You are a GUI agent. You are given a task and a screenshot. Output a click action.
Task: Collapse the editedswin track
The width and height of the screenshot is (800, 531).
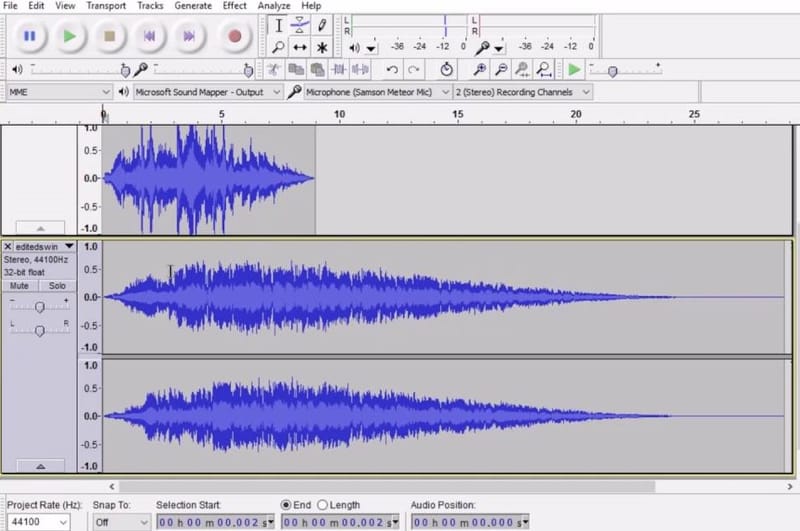[x=40, y=466]
